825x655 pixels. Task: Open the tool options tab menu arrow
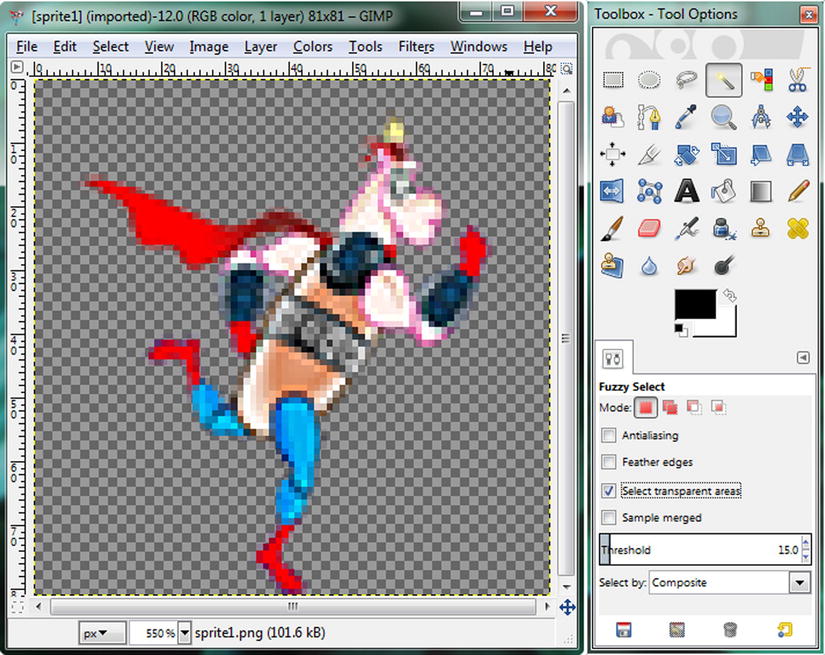point(803,358)
